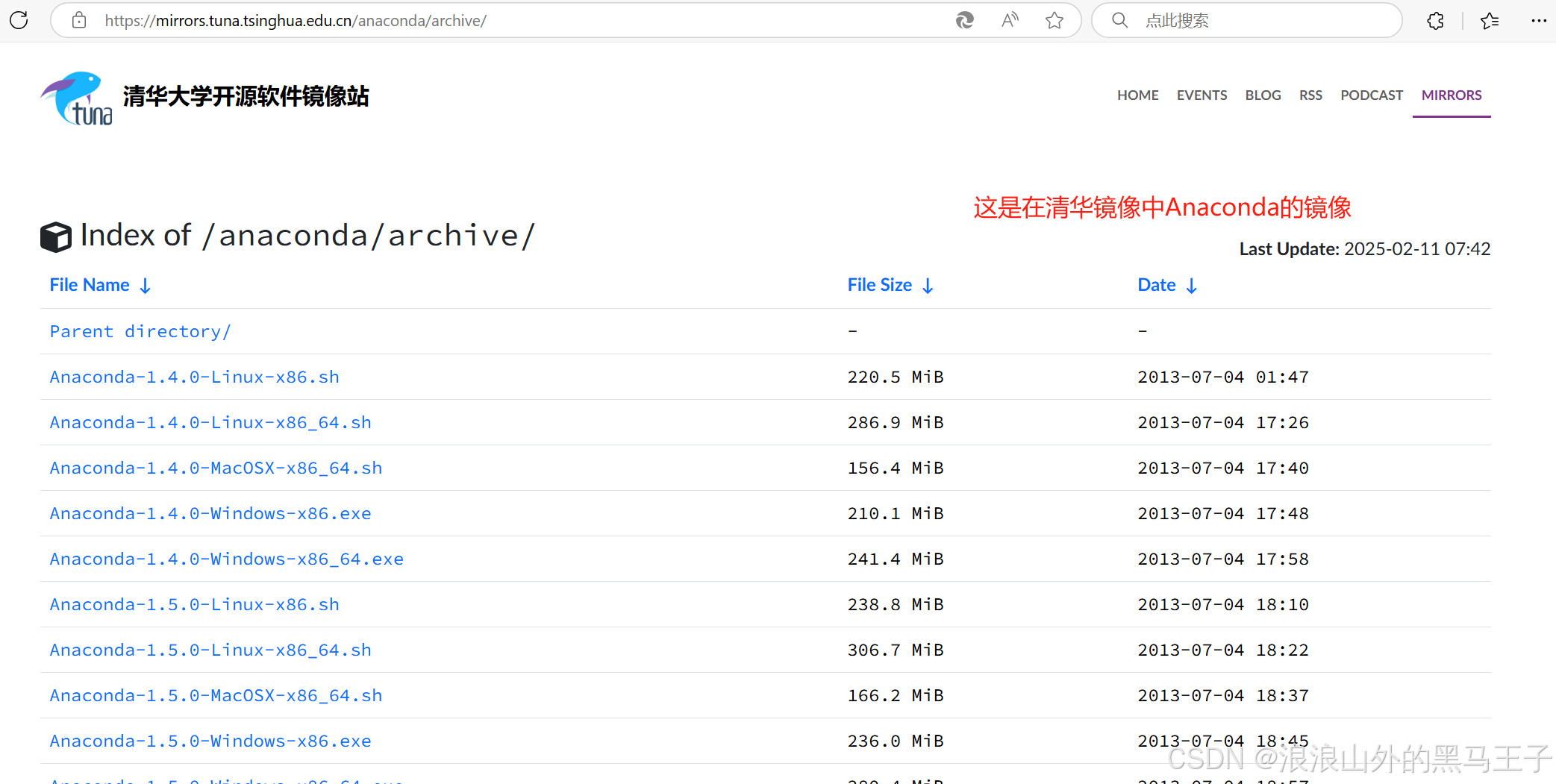Click the TUNA logo

[77, 98]
